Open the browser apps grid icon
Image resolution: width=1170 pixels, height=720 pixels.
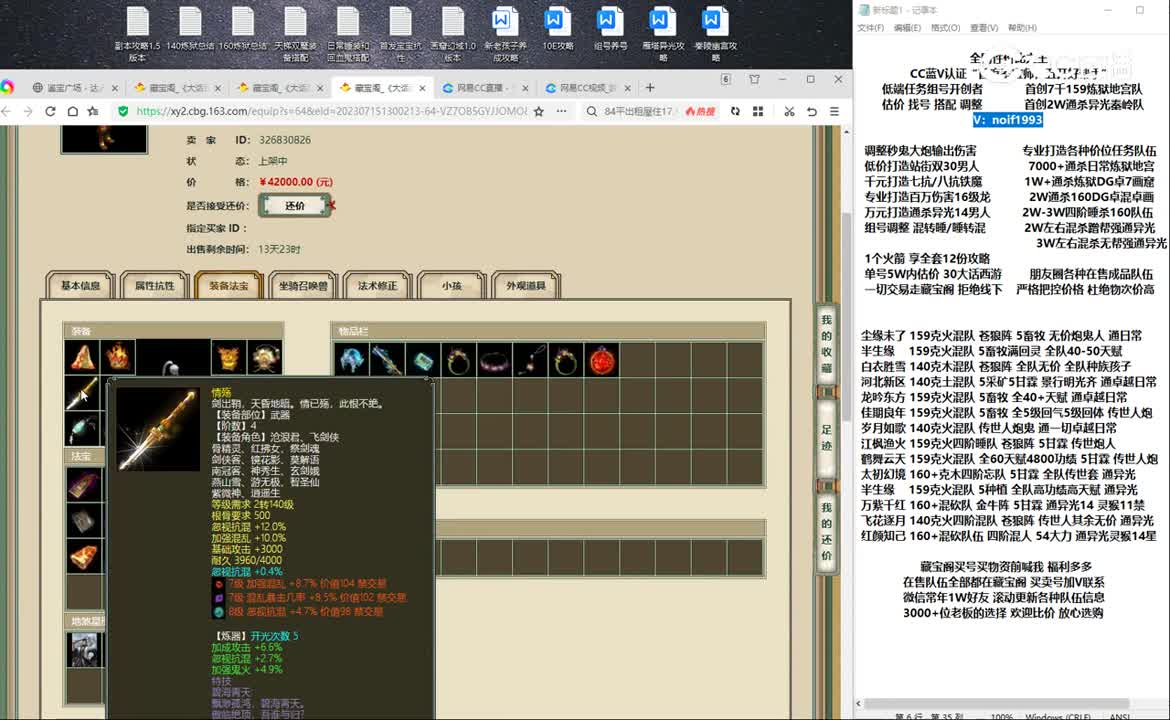(758, 111)
